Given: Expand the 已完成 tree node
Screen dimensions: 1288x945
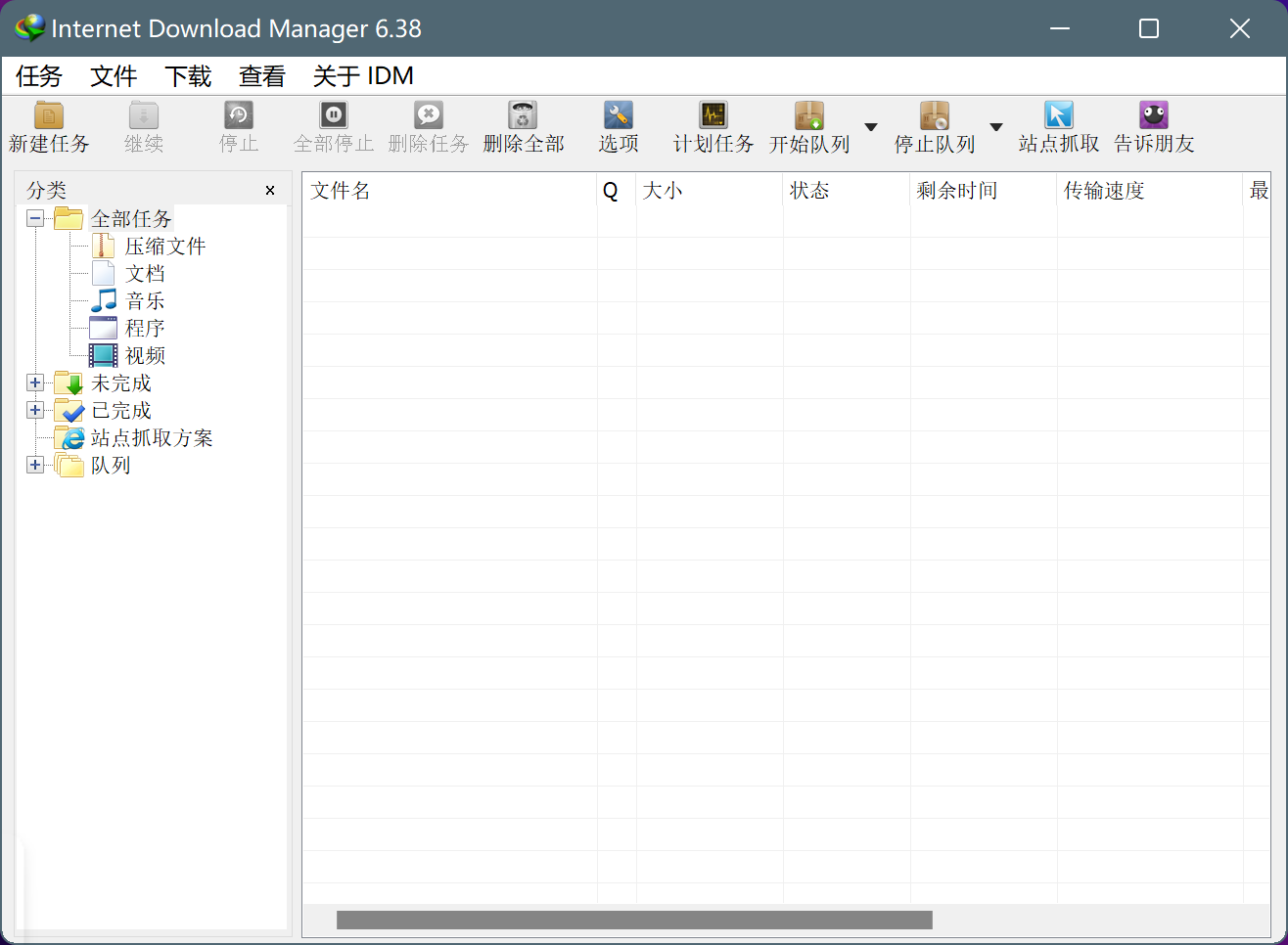Looking at the screenshot, I should click(x=35, y=410).
